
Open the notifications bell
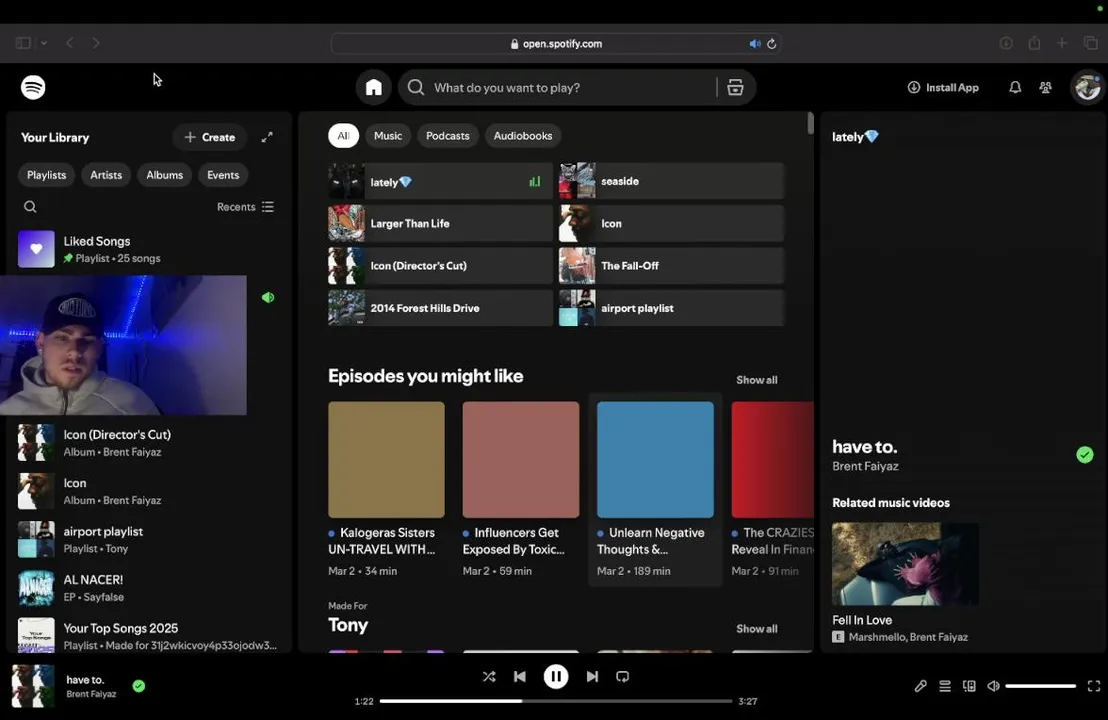1015,88
